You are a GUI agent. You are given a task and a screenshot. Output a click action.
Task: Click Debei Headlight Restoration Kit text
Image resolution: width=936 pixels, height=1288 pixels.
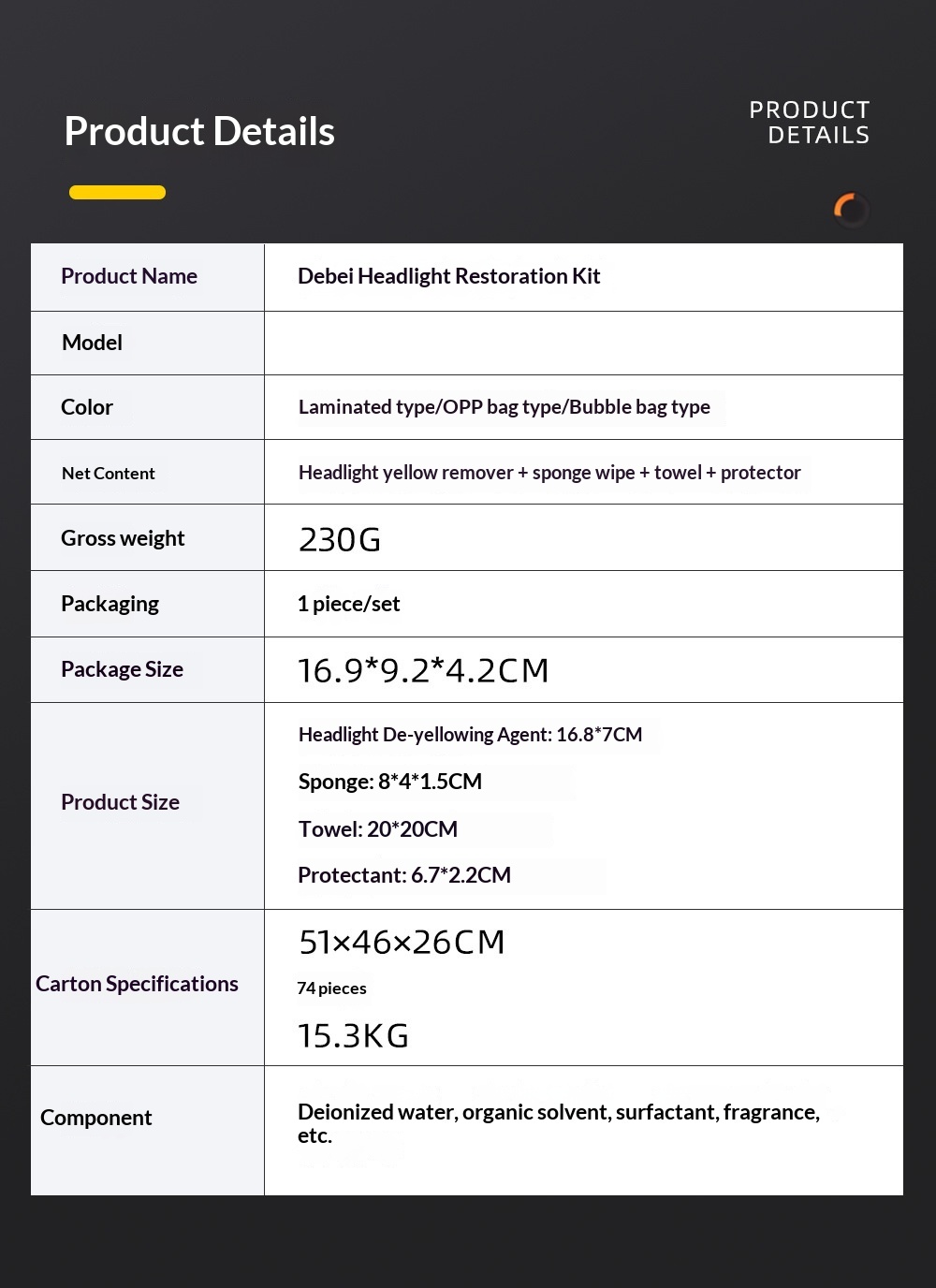point(448,276)
